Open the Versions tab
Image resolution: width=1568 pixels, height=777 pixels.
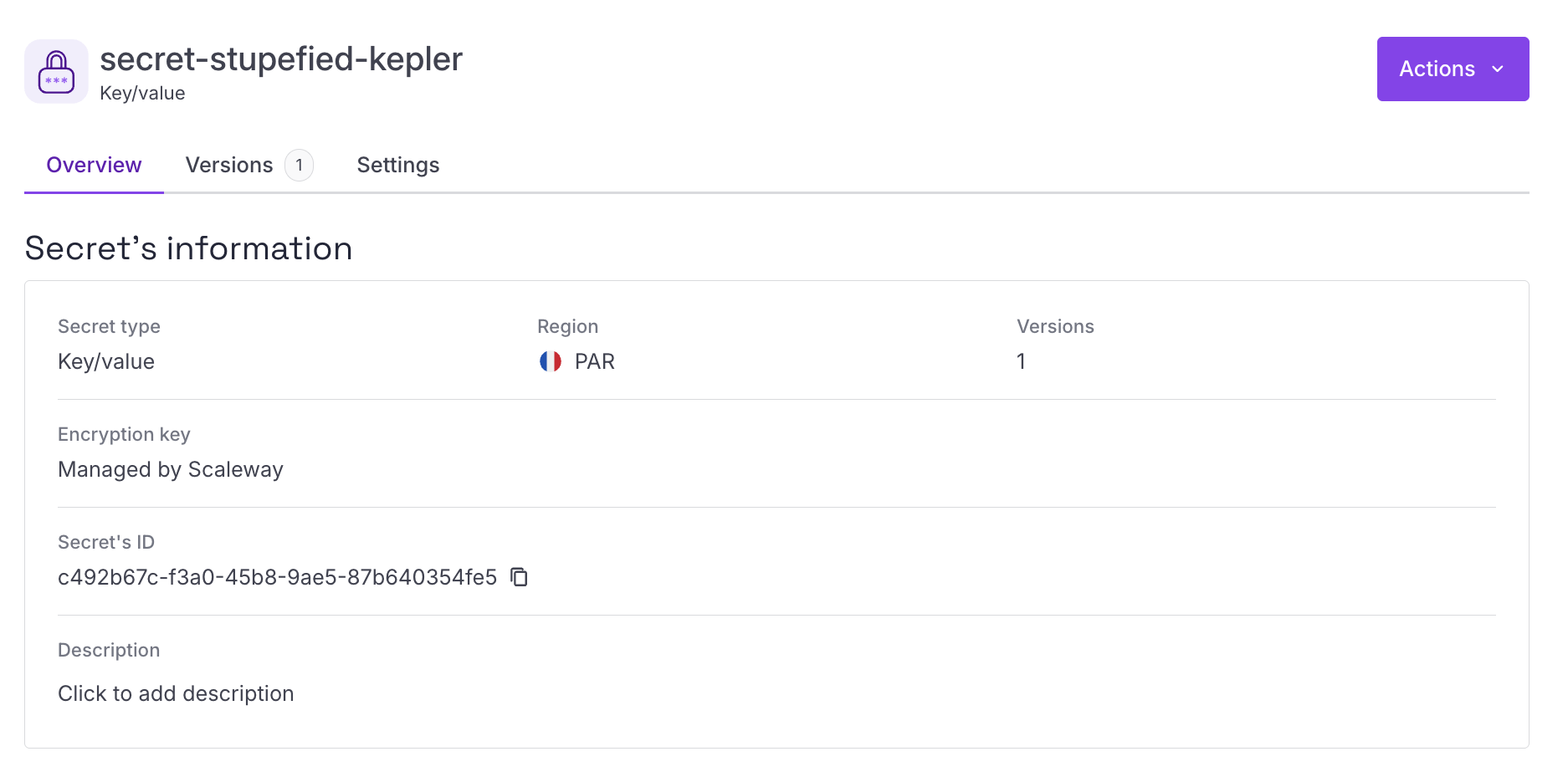(229, 165)
